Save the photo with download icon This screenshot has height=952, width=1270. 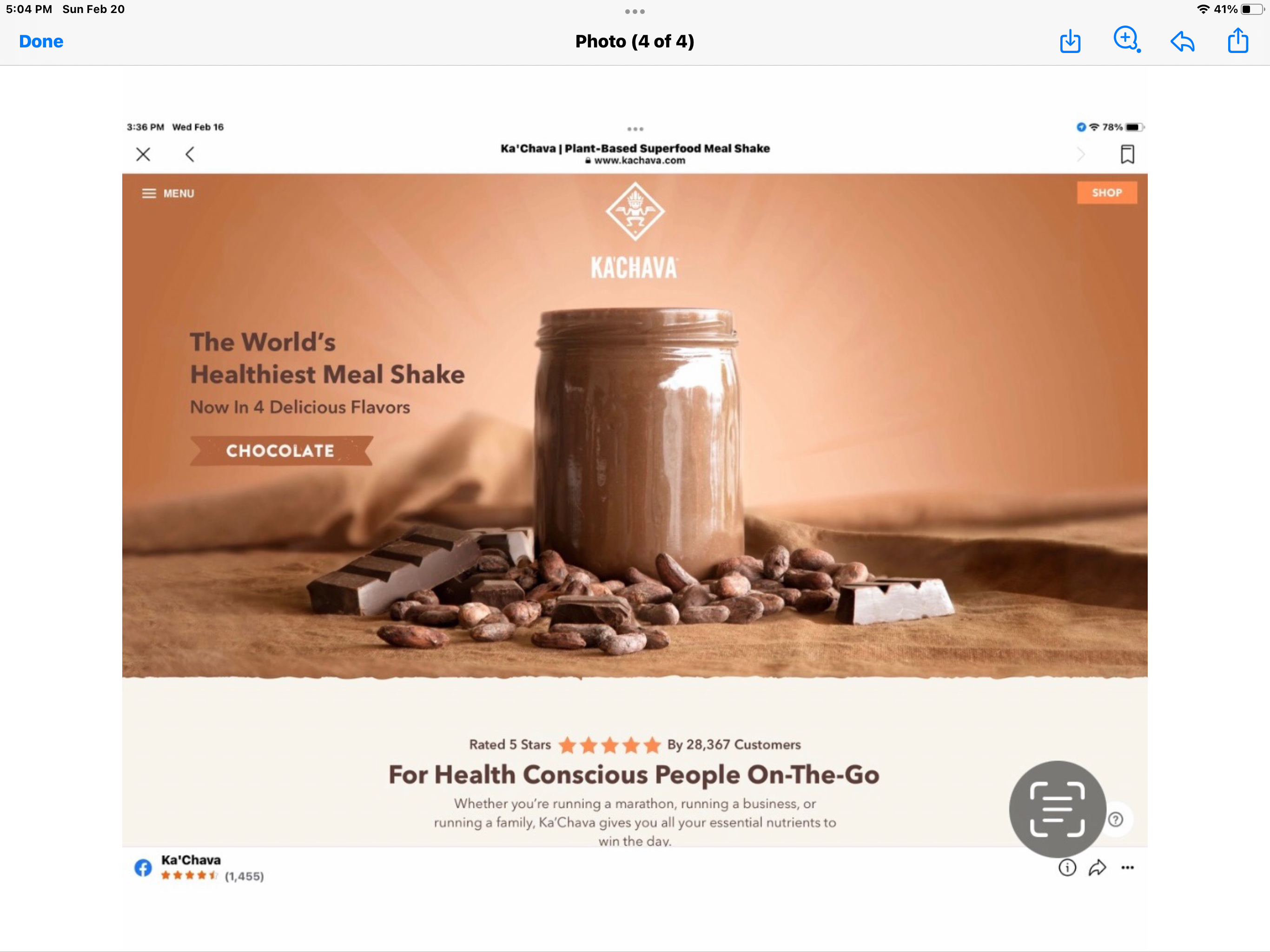(1070, 41)
